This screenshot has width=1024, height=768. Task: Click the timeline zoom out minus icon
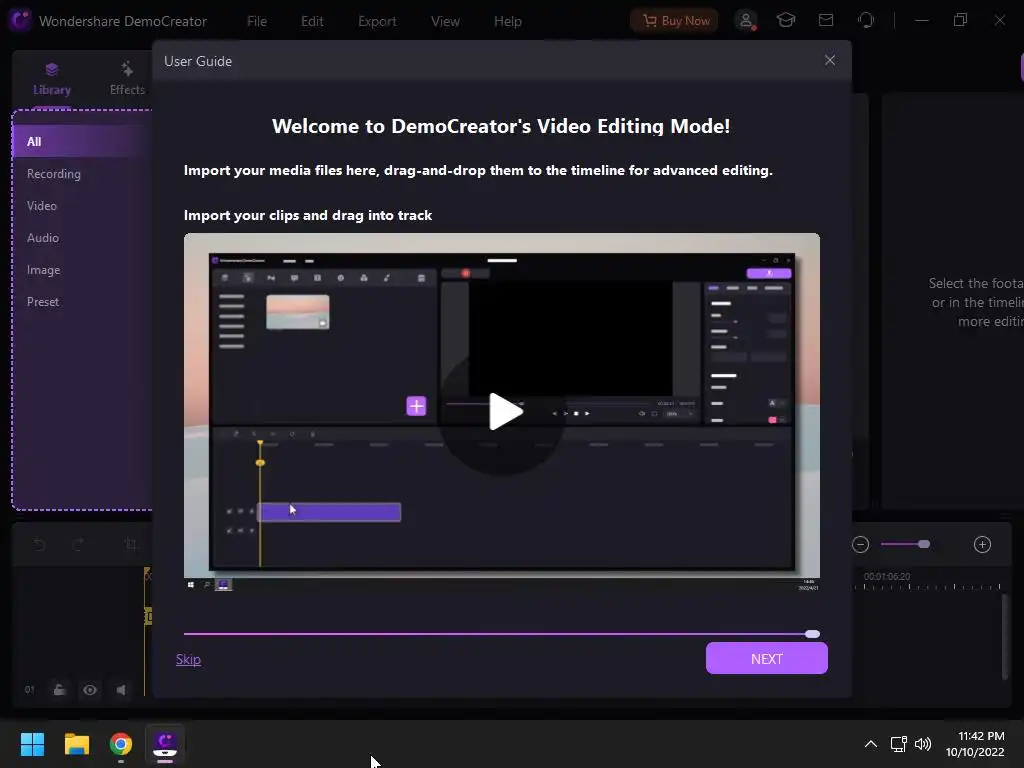click(860, 544)
